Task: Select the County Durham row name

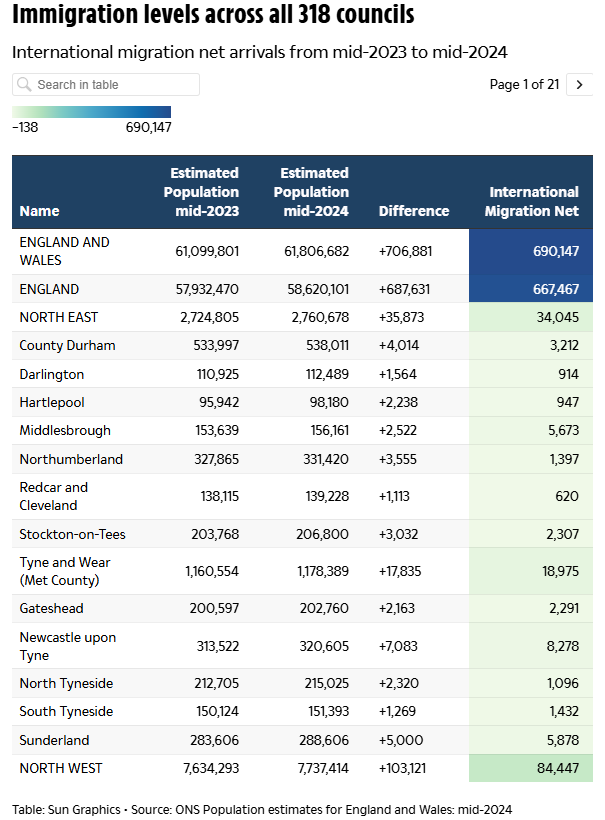Action: (x=67, y=346)
